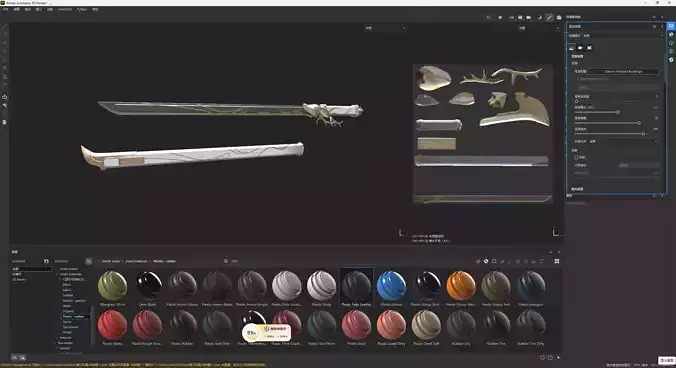Image resolution: width=676 pixels, height=368 pixels.
Task: Click the search magnifier icon in assets panel
Action: [225, 261]
